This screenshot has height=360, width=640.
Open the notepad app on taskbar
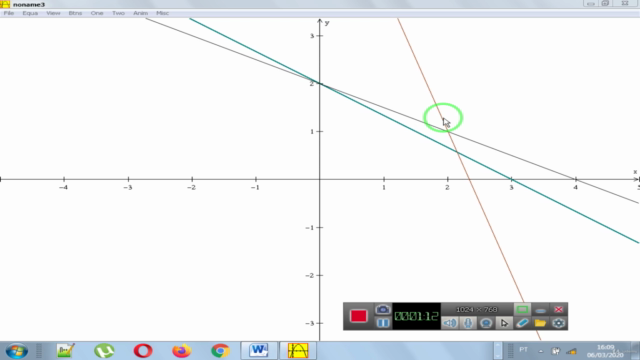pos(65,351)
